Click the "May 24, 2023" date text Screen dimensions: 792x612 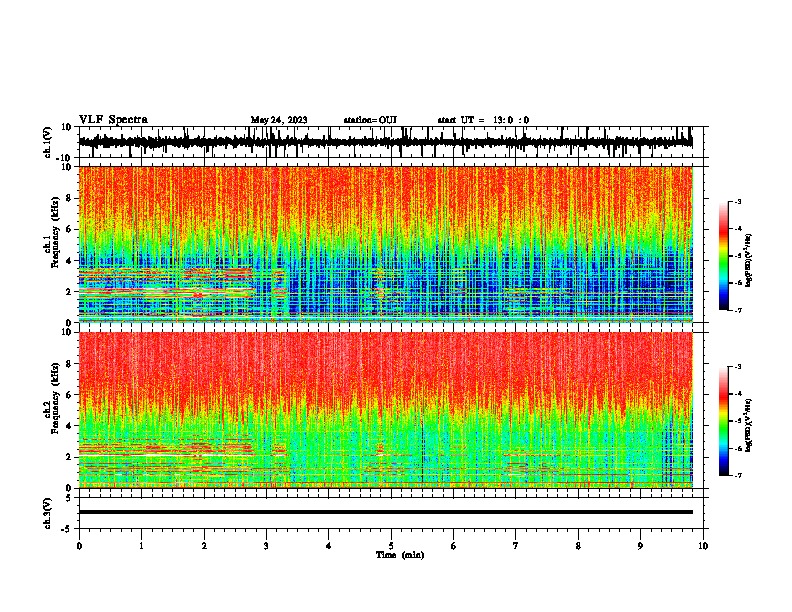[x=279, y=120]
